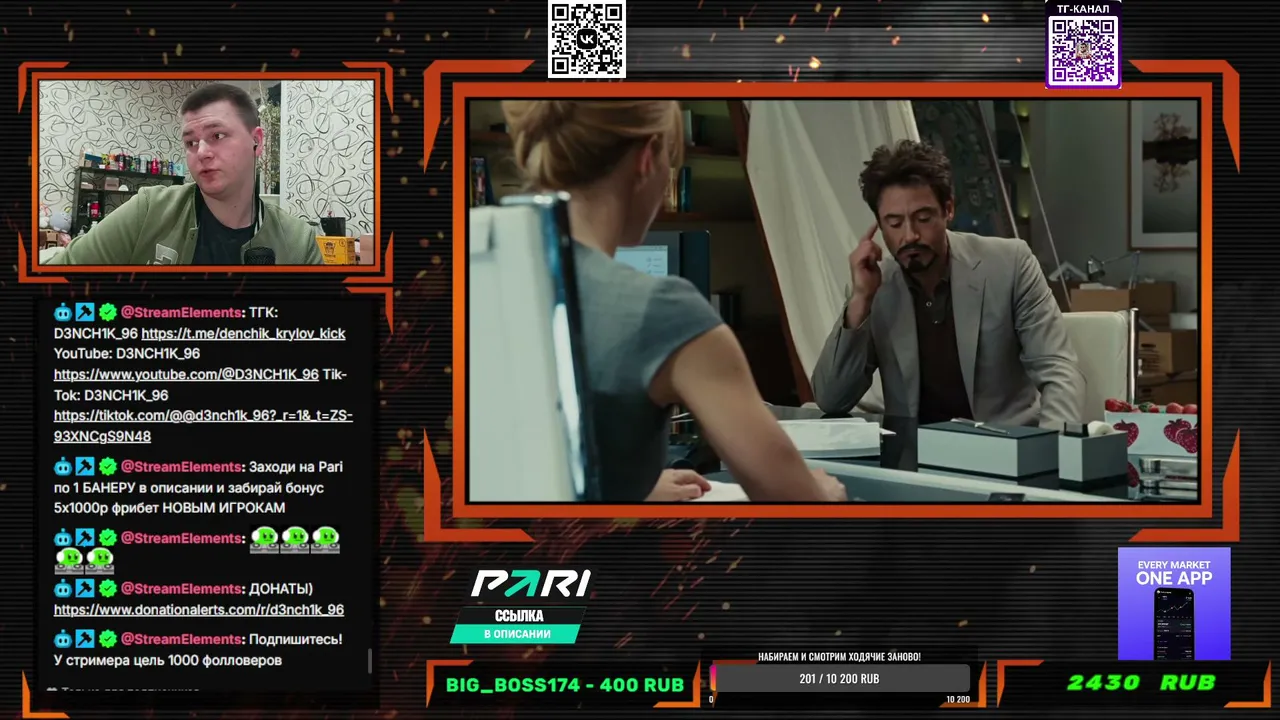The image size is (1280, 720).
Task: Click the 'Подпишитесь!' chat text
Action: 295,639
